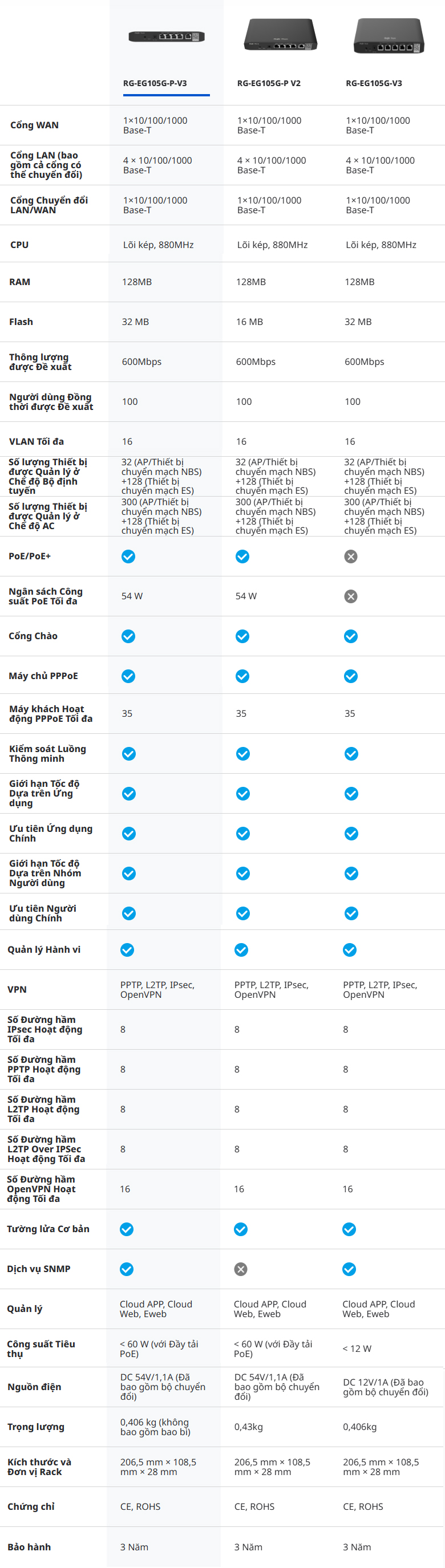Click the PoE power budget X icon for RG-EG105G-V3
445x1568 pixels.
351,596
